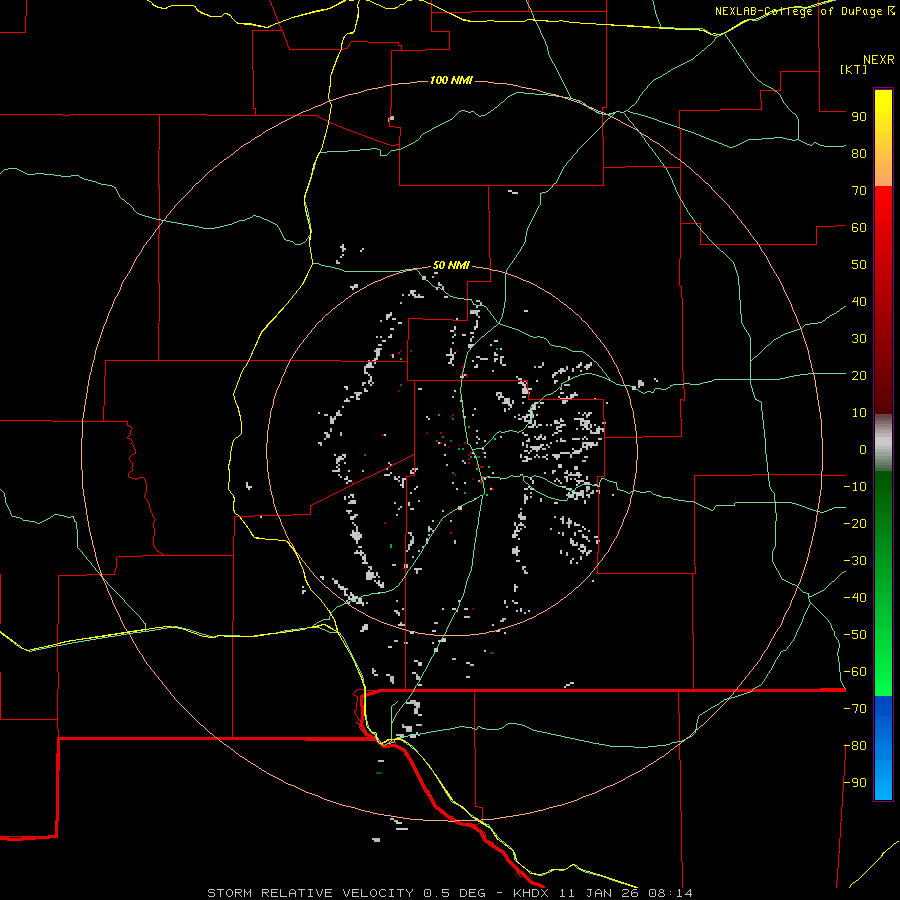Screen dimensions: 900x900
Task: Pick the blue segment near -80 knots
Action: pyautogui.click(x=883, y=746)
